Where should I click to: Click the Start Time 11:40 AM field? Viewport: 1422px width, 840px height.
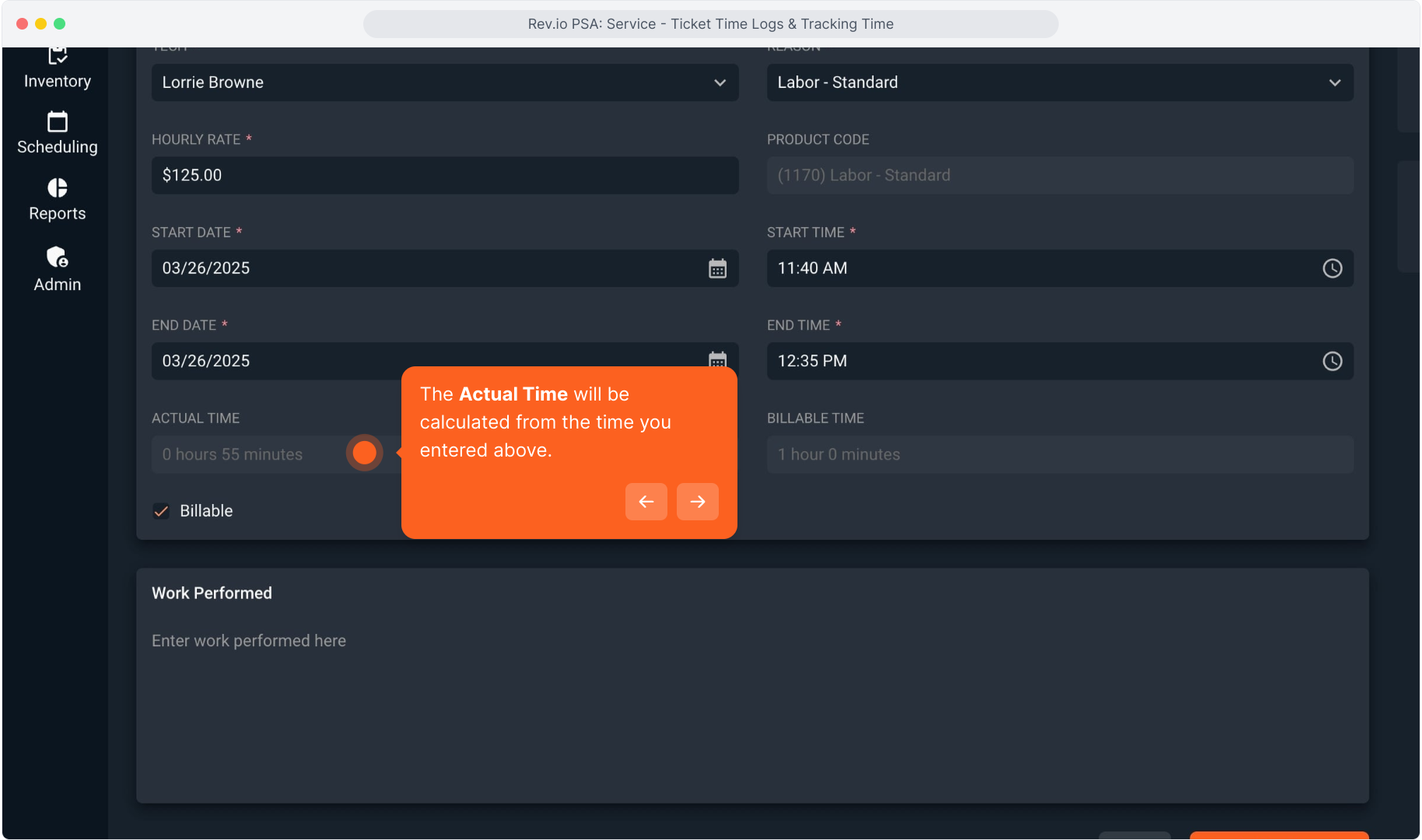(1035, 268)
